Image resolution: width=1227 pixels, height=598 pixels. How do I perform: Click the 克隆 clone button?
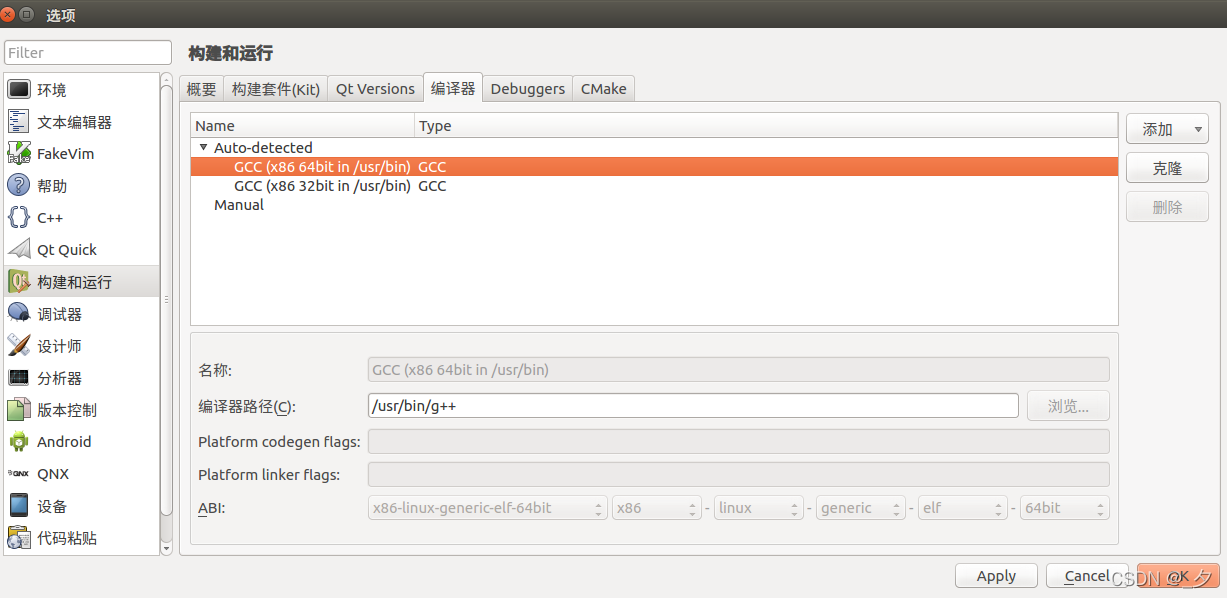[1167, 168]
